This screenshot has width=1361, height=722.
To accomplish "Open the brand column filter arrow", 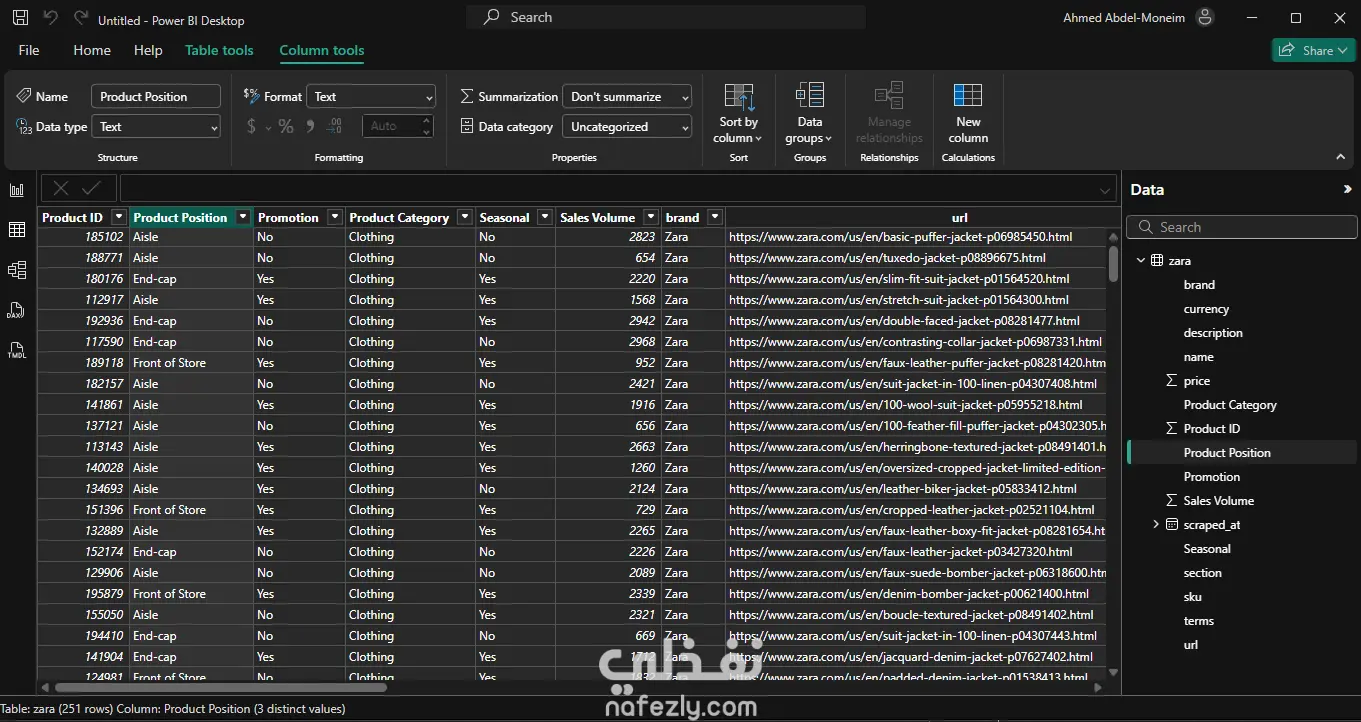I will tap(715, 217).
